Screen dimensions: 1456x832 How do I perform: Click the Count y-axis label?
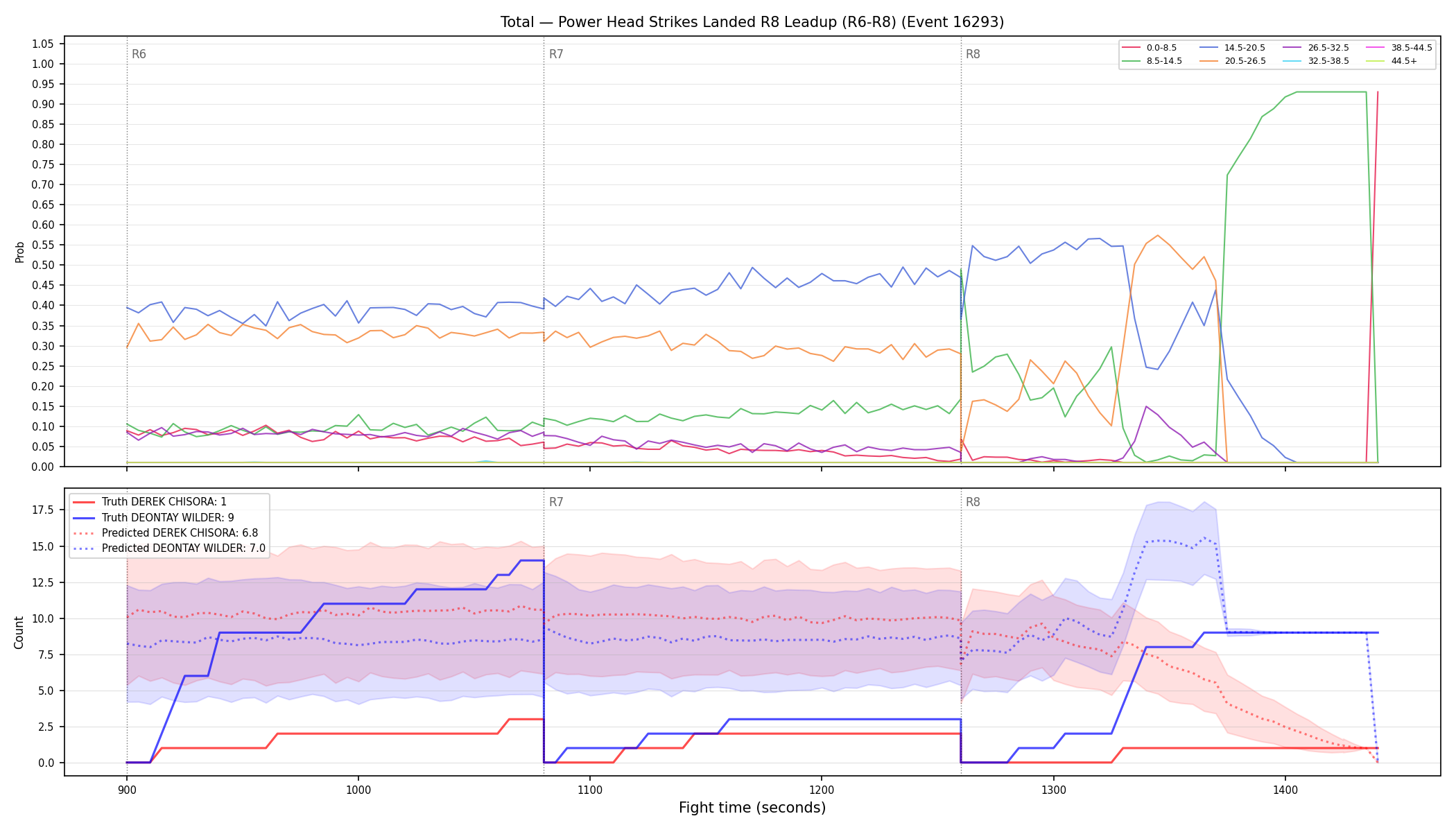point(19,632)
